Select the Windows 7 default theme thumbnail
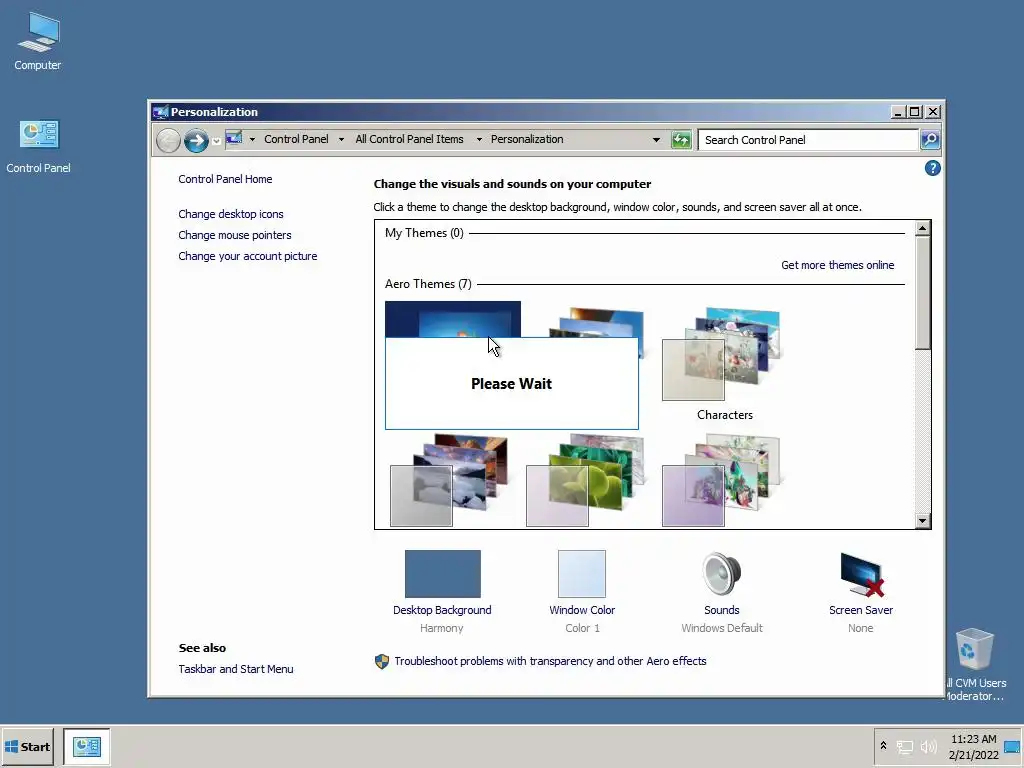 [453, 319]
